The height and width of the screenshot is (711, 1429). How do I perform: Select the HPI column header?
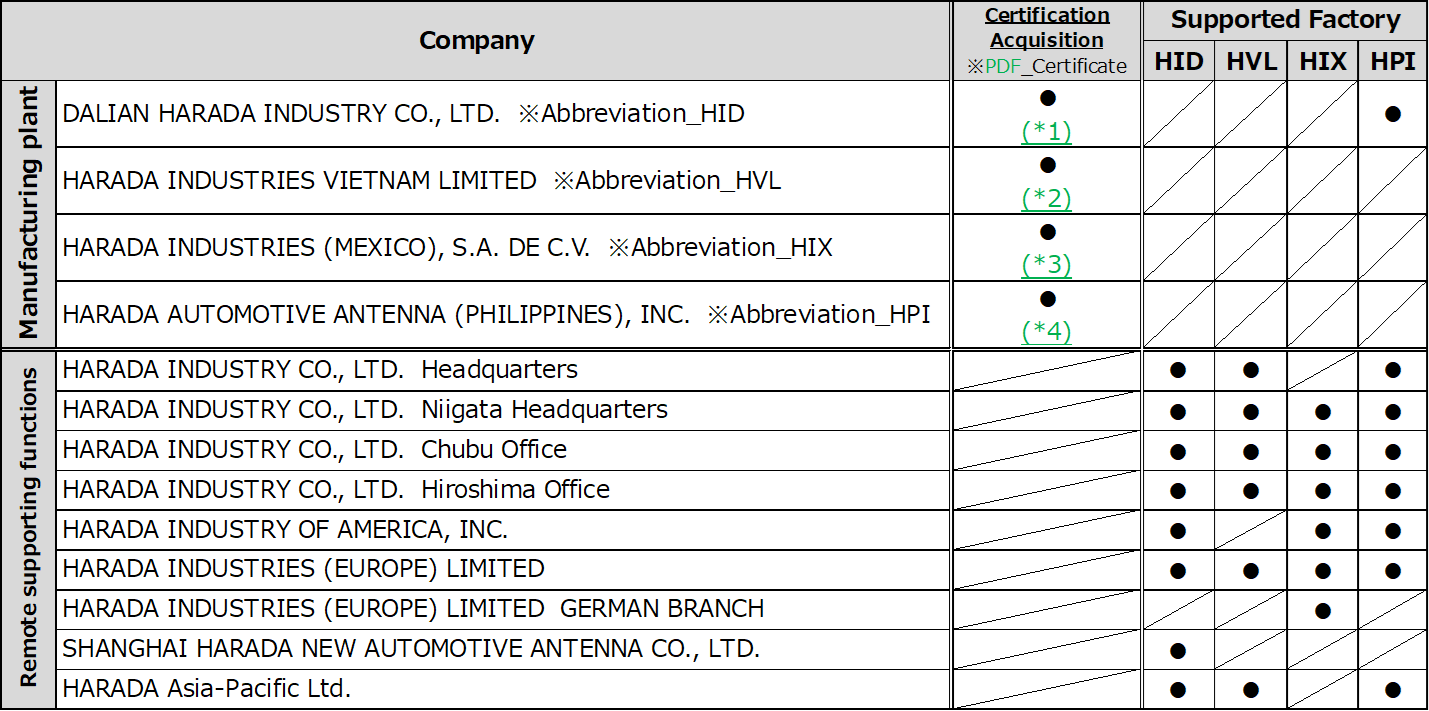(x=1393, y=62)
